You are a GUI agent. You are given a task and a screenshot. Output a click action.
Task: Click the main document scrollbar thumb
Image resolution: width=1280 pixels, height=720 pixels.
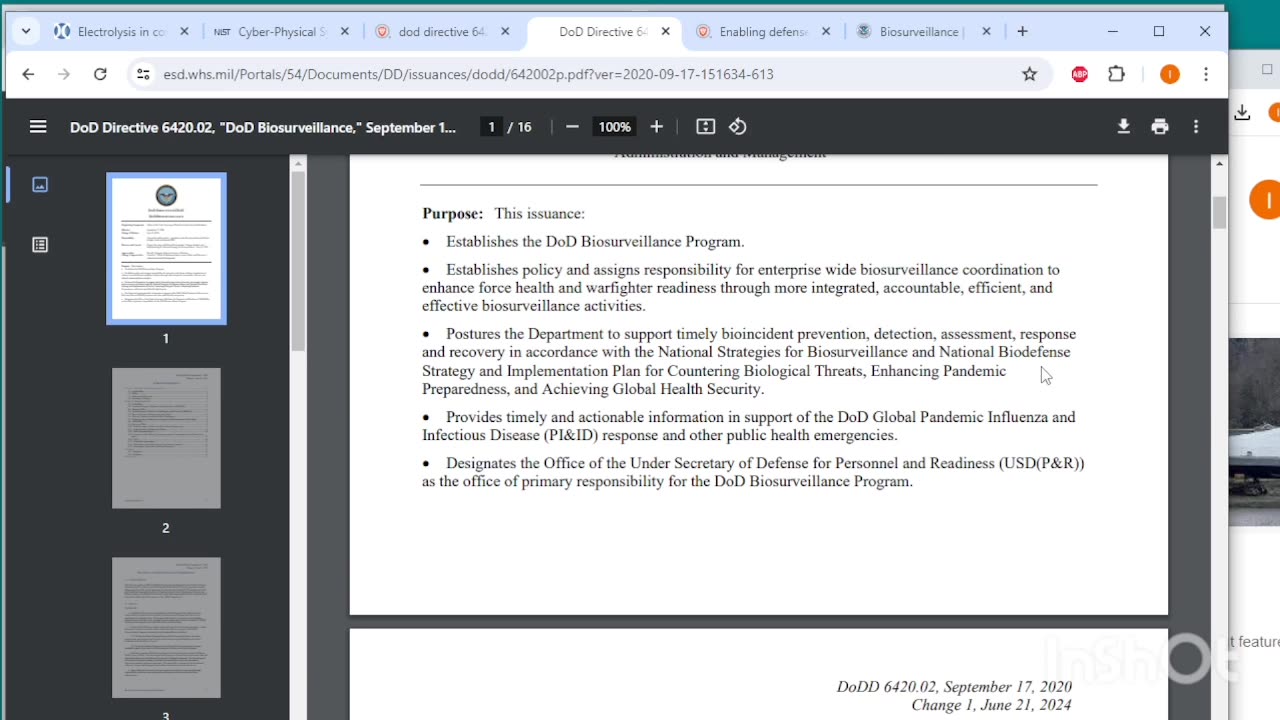click(1219, 213)
